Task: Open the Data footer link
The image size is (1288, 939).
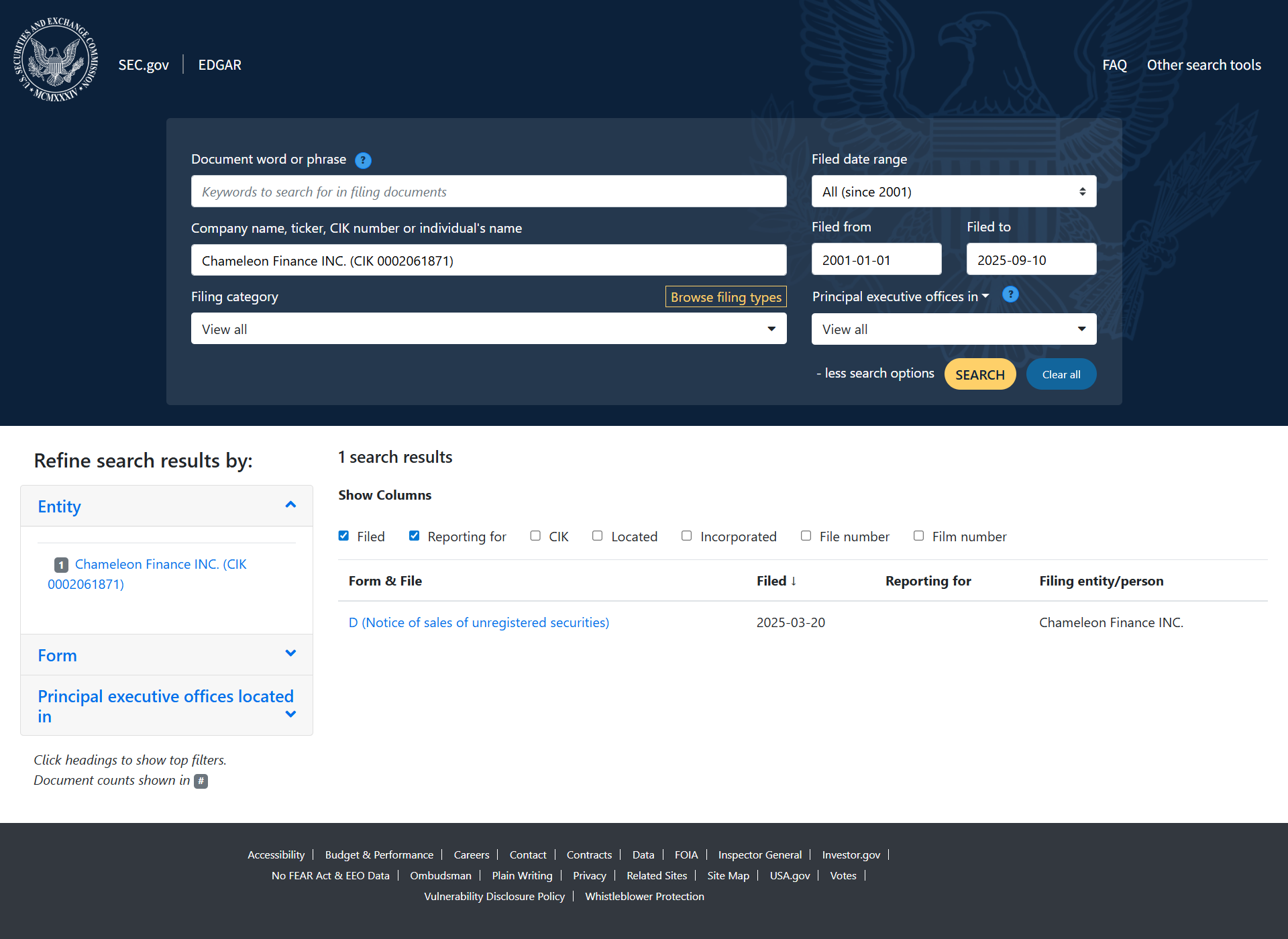Action: tap(643, 854)
